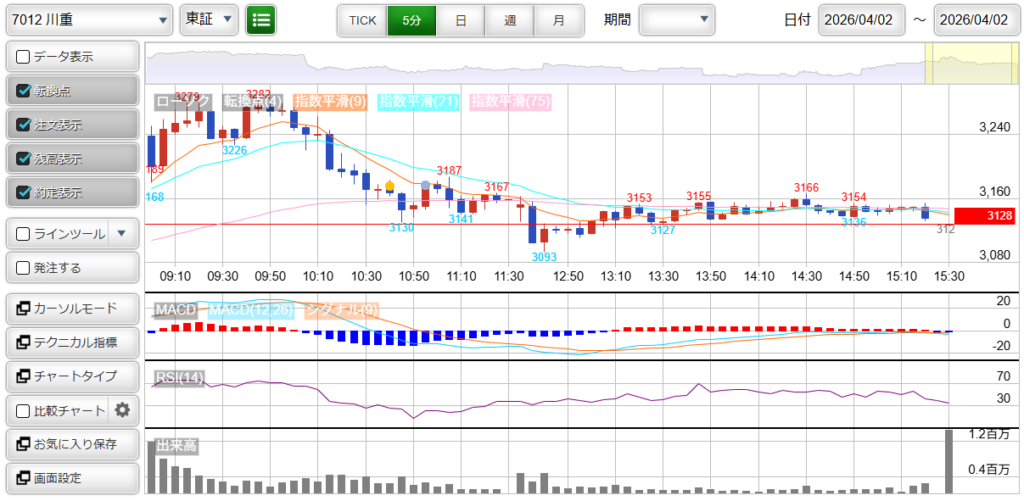The image size is (1024, 501).
Task: Open the カーソルモード popup panel
Action: pyautogui.click(x=72, y=308)
